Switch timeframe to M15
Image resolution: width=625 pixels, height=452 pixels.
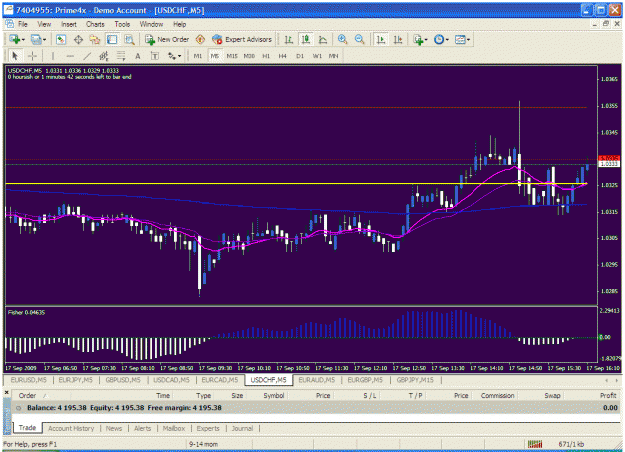pyautogui.click(x=232, y=56)
